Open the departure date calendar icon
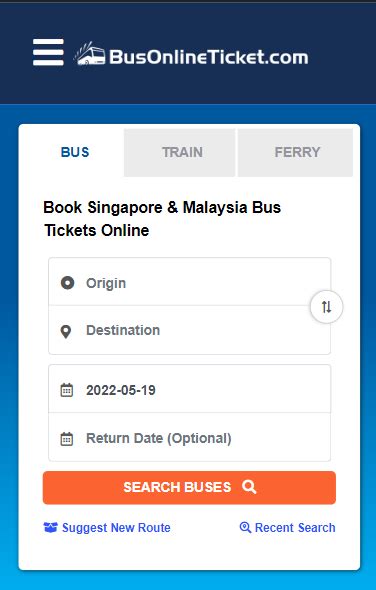 (x=67, y=390)
